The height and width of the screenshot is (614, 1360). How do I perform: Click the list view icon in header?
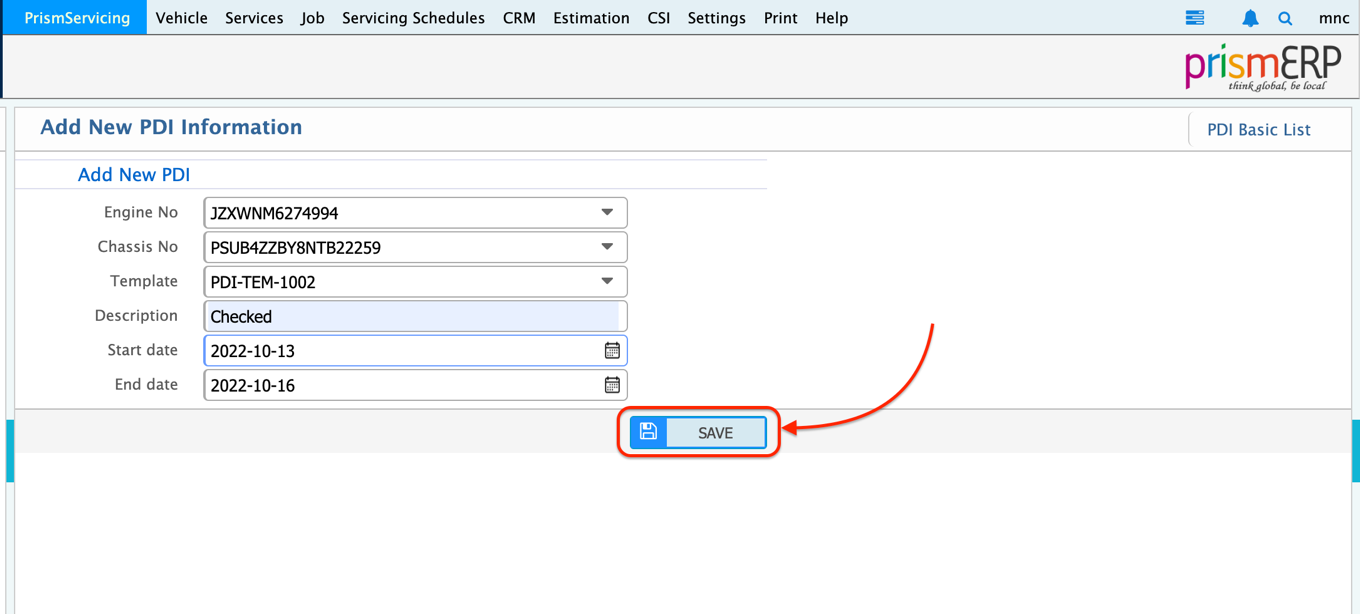(1195, 18)
